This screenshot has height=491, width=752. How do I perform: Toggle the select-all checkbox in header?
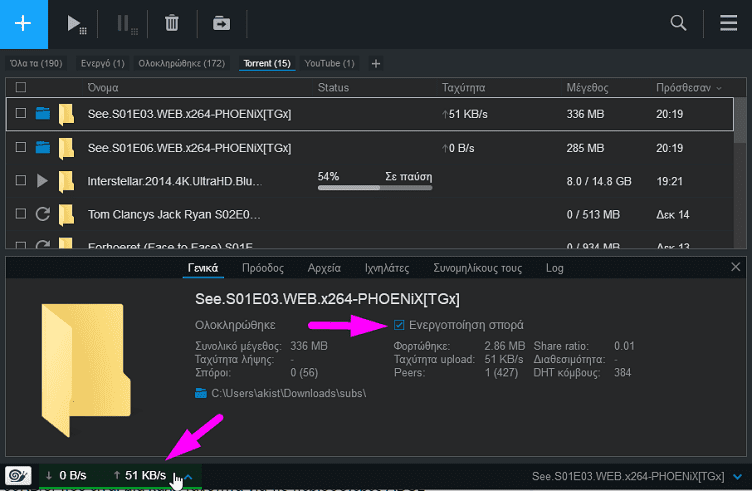point(21,87)
